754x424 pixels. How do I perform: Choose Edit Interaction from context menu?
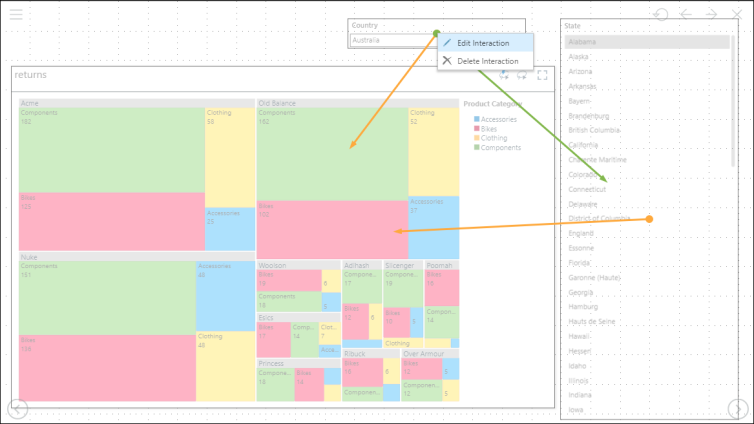point(483,43)
